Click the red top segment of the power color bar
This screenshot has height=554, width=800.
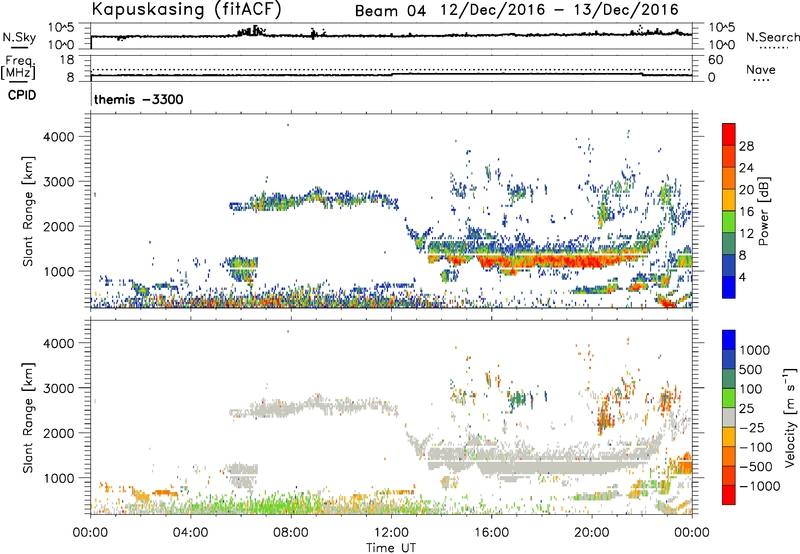click(x=729, y=132)
